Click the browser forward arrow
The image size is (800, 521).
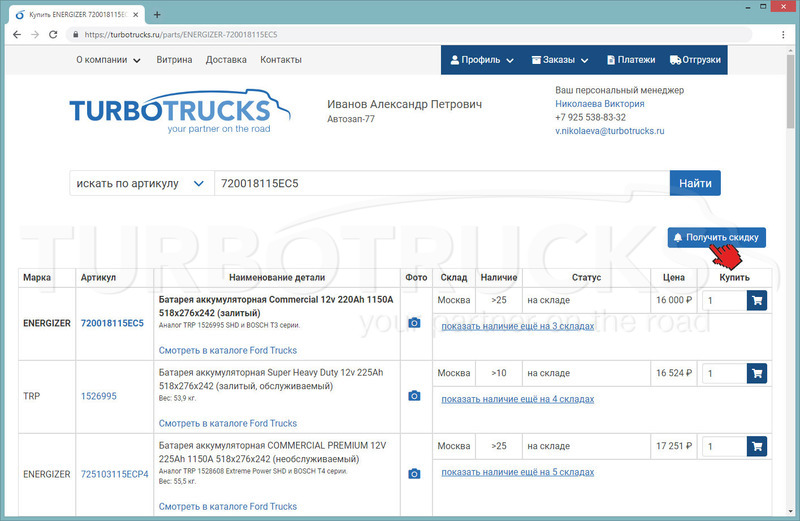click(35, 35)
